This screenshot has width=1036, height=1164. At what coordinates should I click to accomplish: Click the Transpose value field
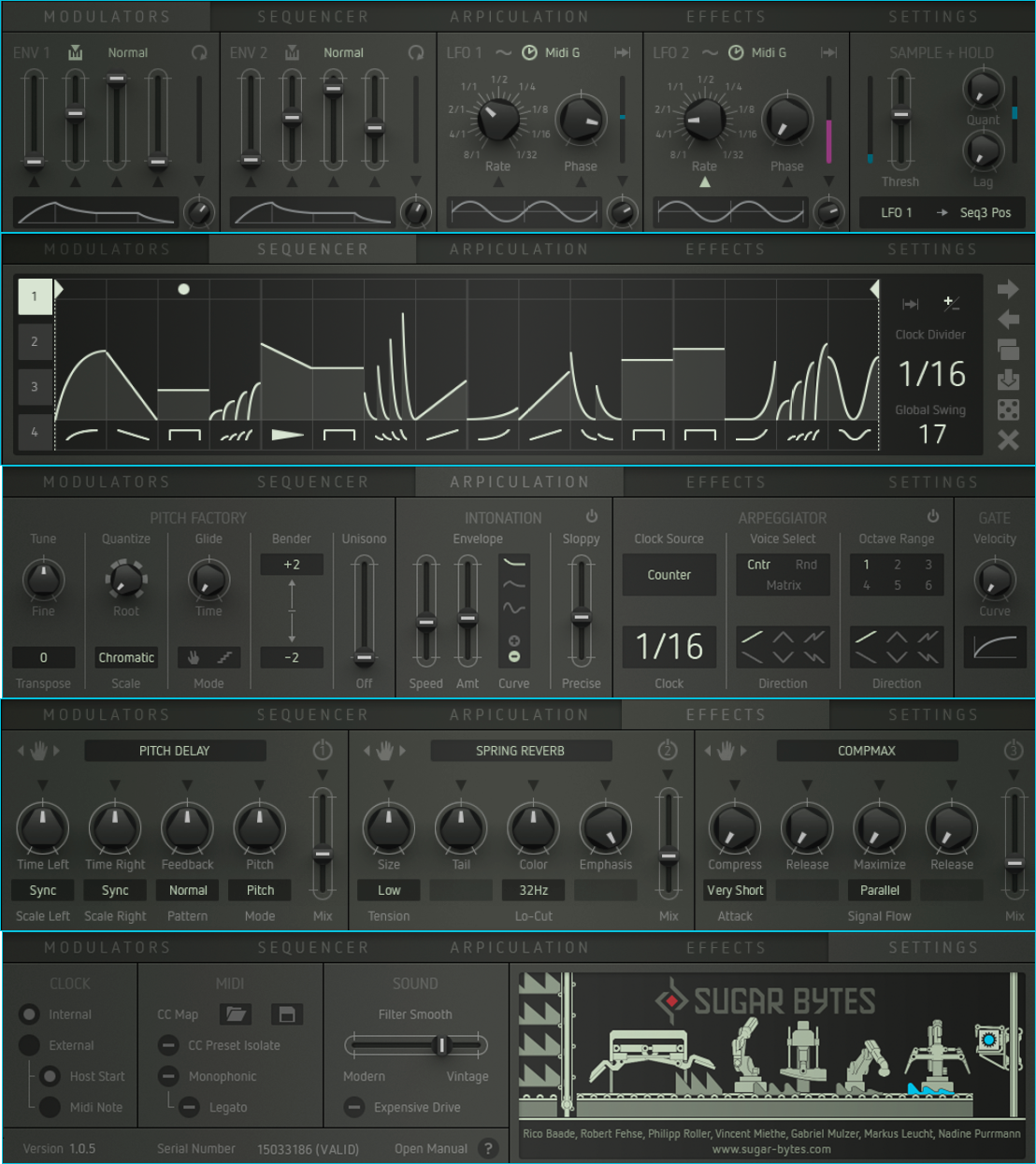tap(43, 657)
